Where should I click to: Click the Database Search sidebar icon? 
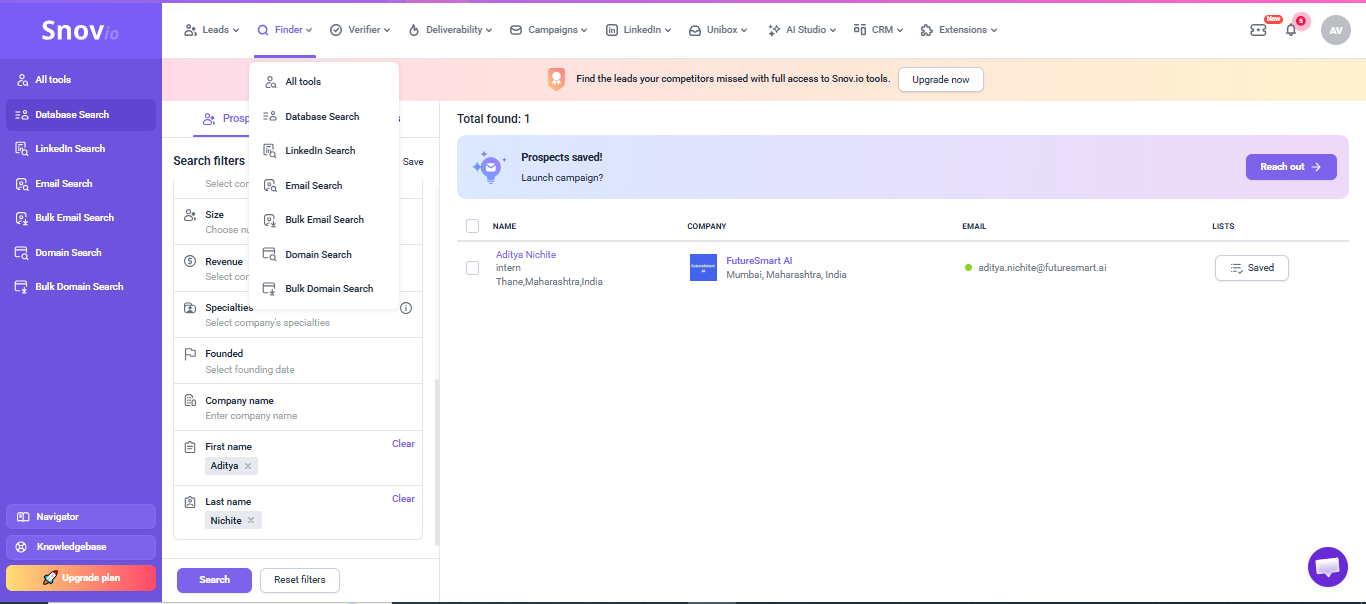coord(22,114)
